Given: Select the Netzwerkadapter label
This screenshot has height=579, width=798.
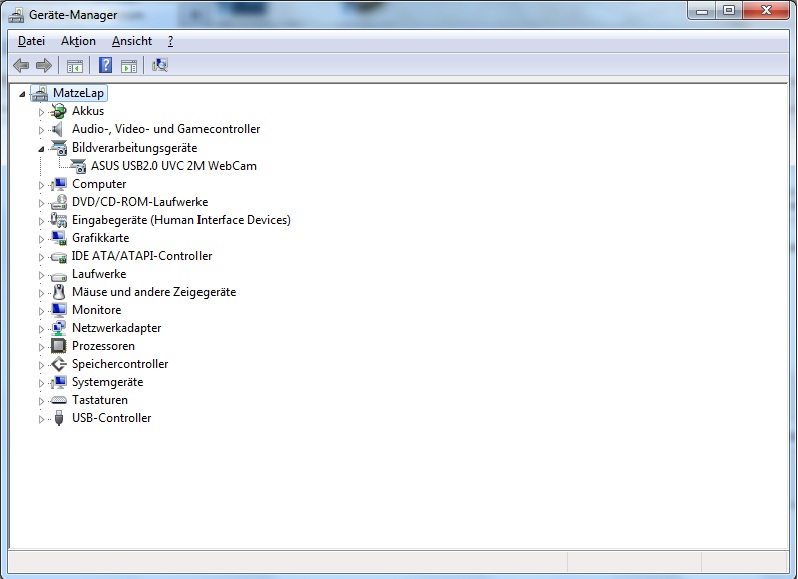Looking at the screenshot, I should pos(117,328).
